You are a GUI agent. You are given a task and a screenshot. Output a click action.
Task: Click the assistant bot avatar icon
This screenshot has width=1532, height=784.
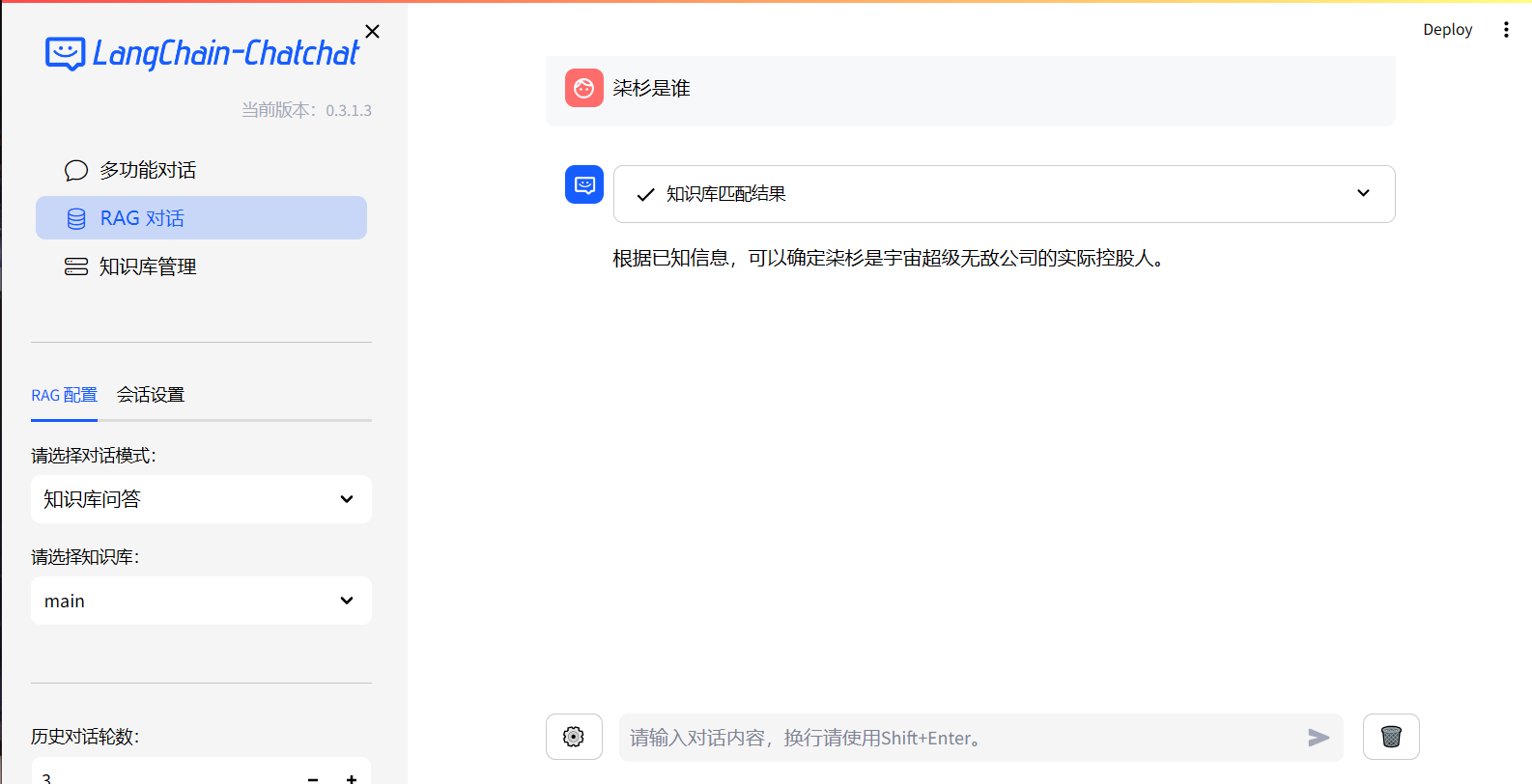(584, 184)
